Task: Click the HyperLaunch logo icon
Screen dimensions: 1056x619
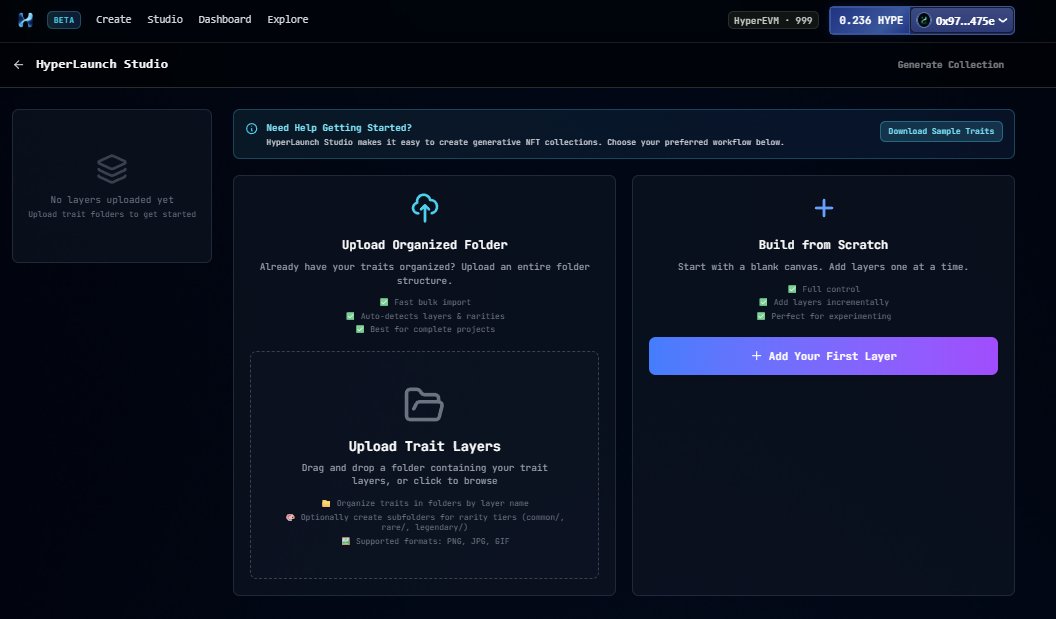Action: 26,20
